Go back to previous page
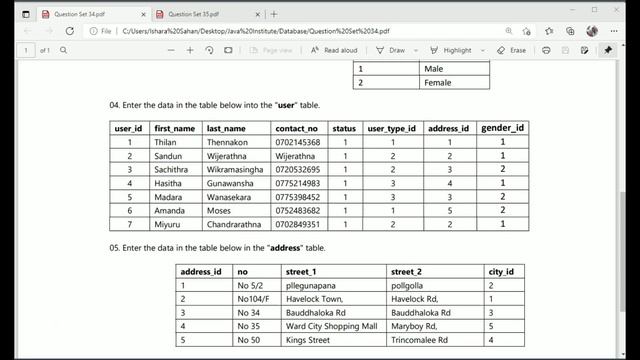 click(x=28, y=31)
